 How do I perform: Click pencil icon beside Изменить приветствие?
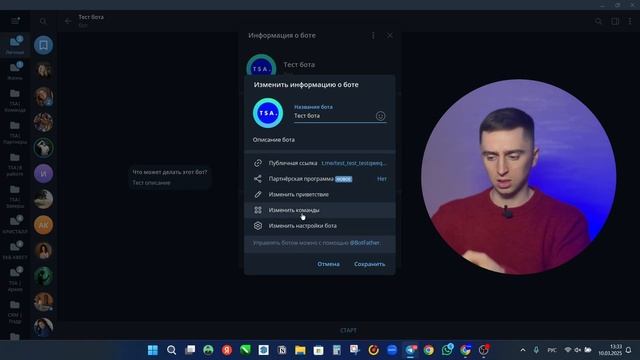click(x=258, y=194)
